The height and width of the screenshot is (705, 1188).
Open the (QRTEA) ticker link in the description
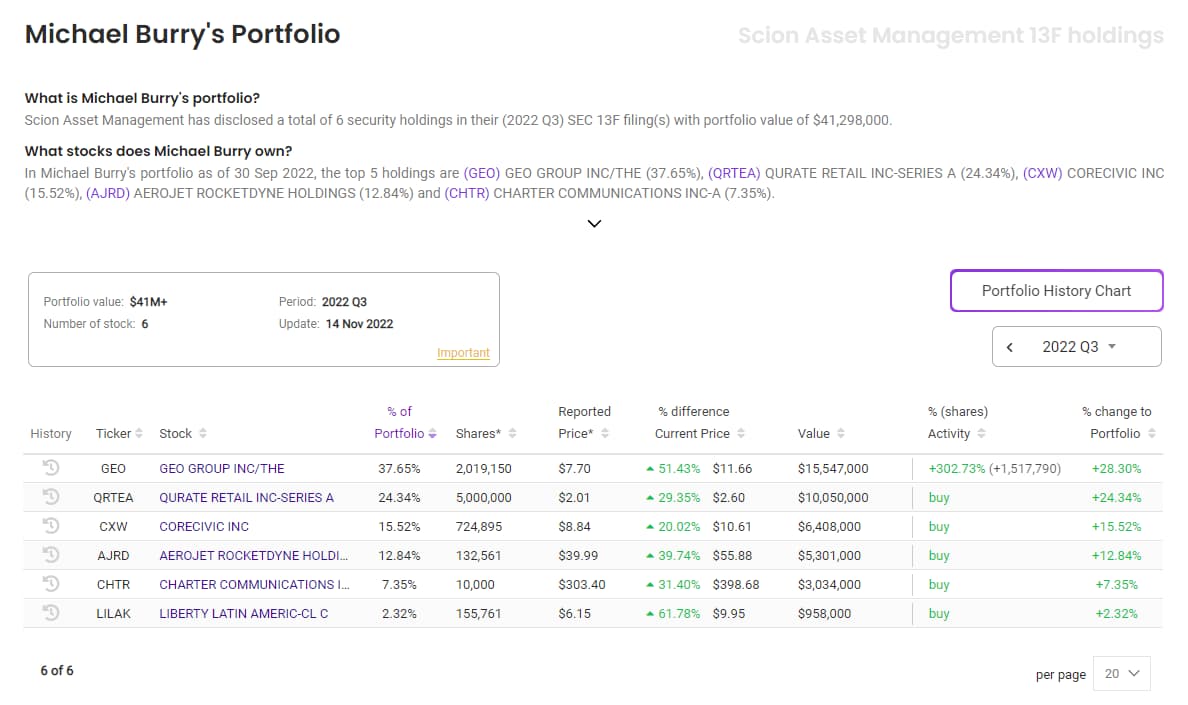pos(733,173)
